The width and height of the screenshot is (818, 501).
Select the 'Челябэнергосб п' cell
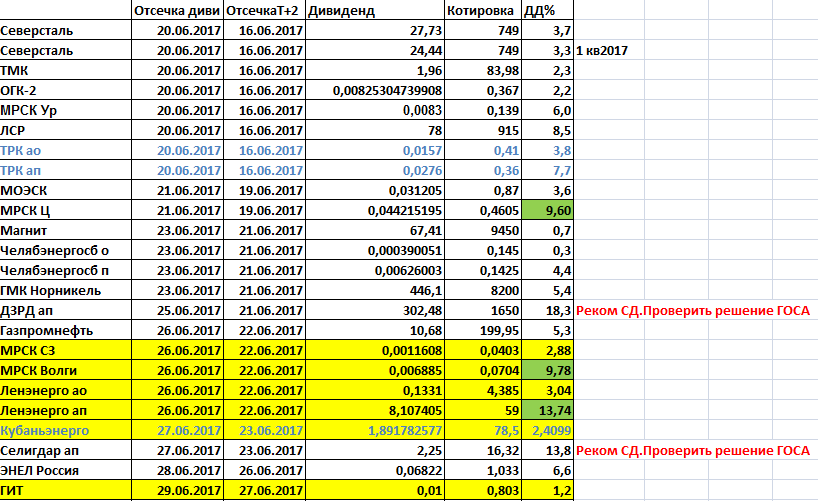[x=66, y=270]
